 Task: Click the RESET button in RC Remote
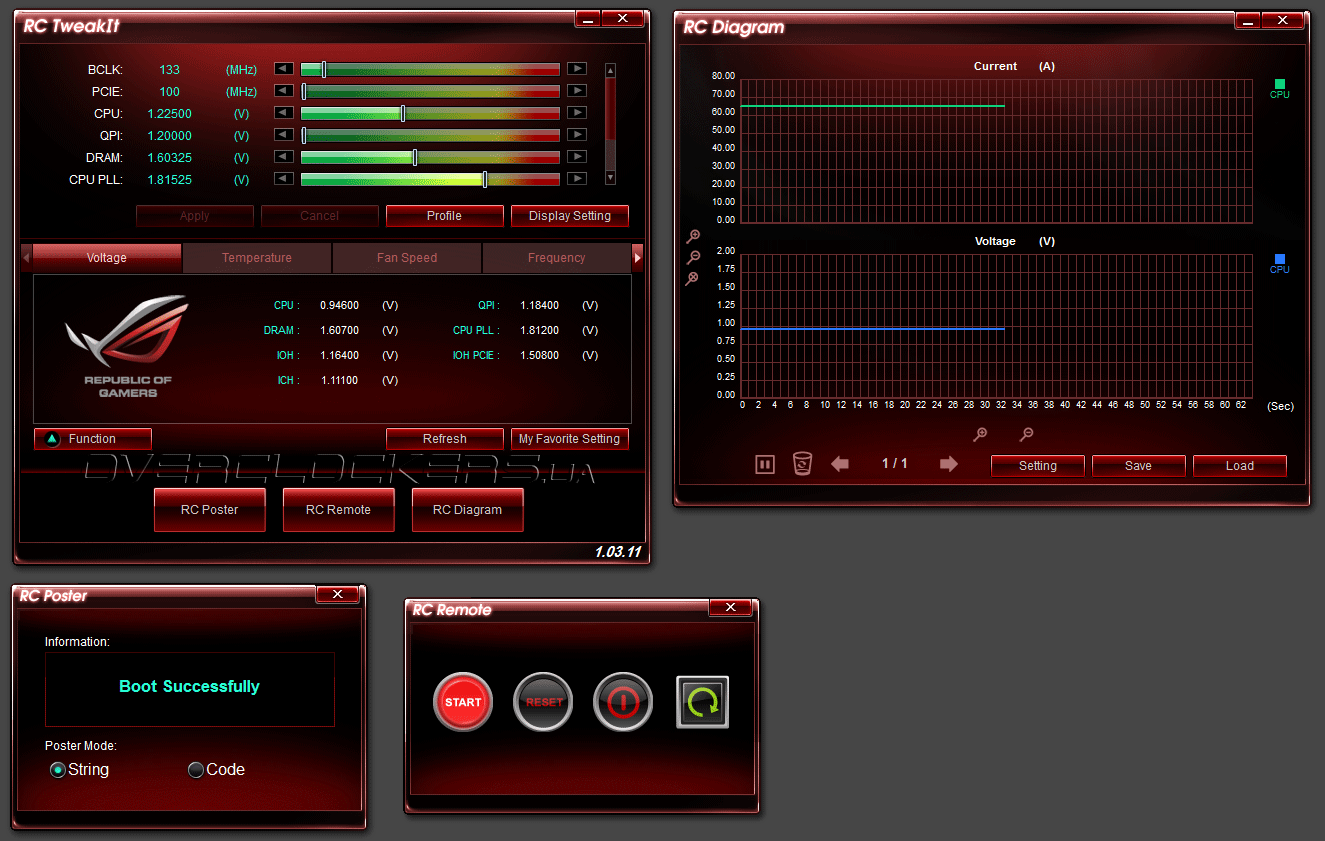coord(543,702)
